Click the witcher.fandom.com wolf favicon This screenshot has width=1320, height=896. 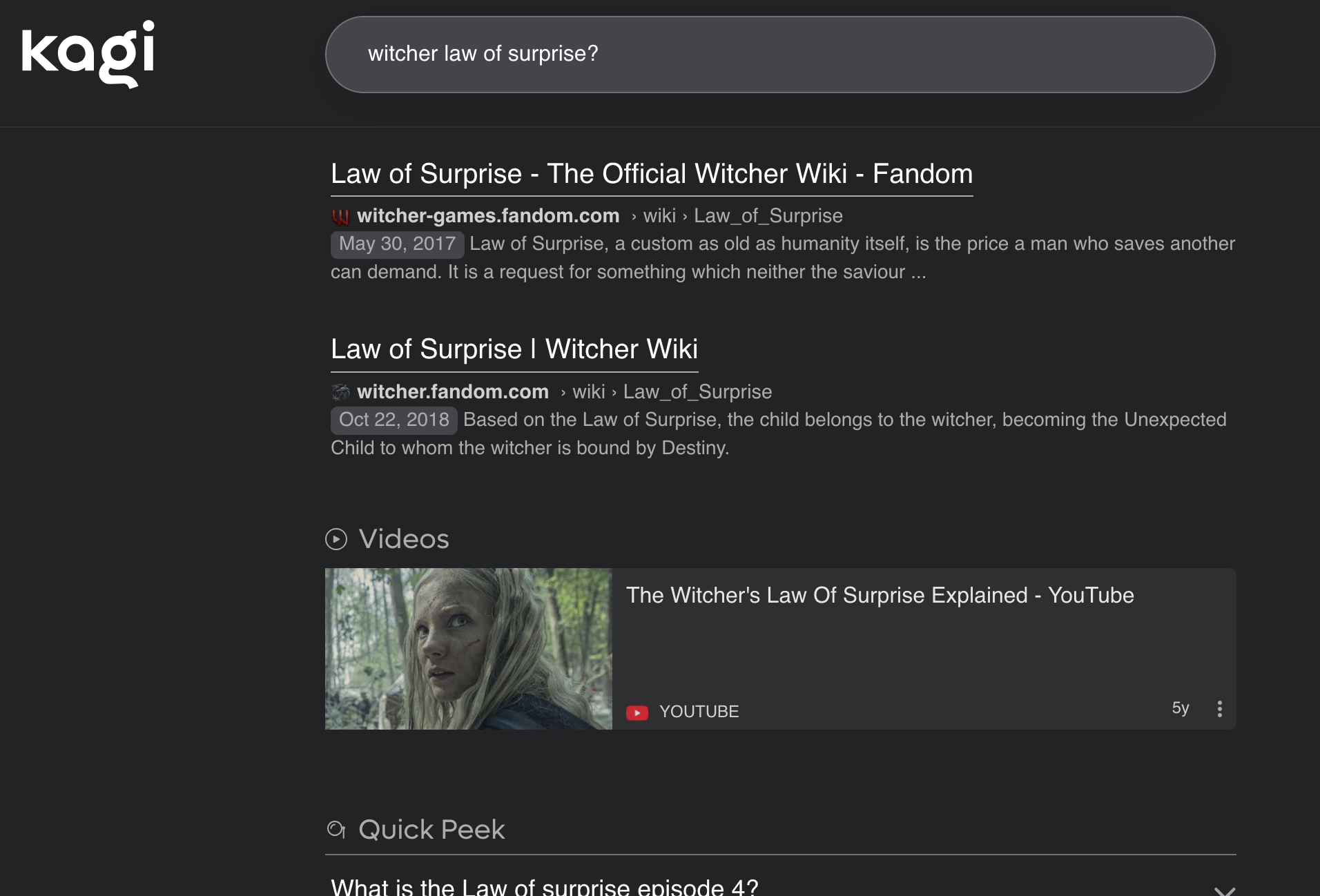tap(340, 392)
